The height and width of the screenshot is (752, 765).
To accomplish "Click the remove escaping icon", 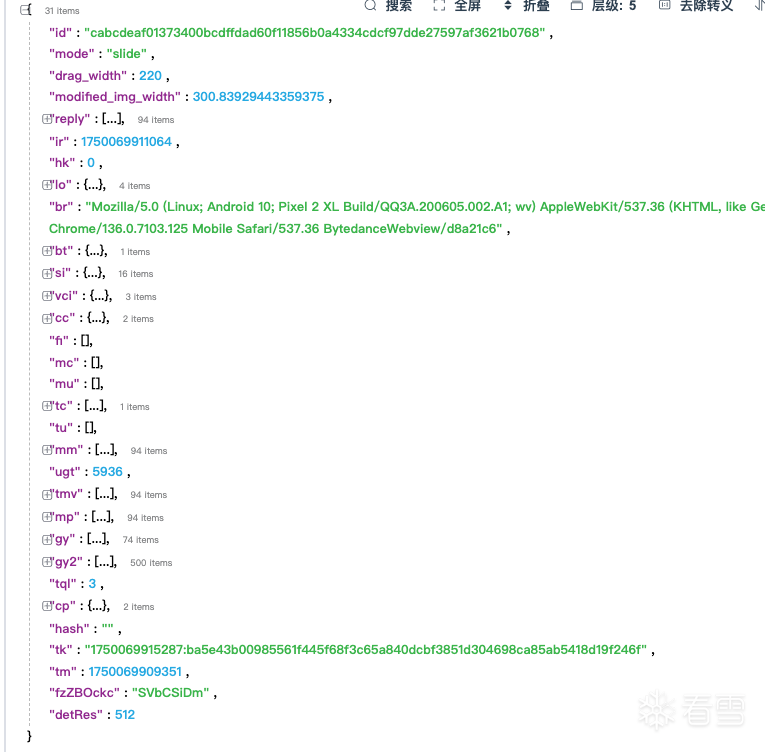I will [664, 5].
